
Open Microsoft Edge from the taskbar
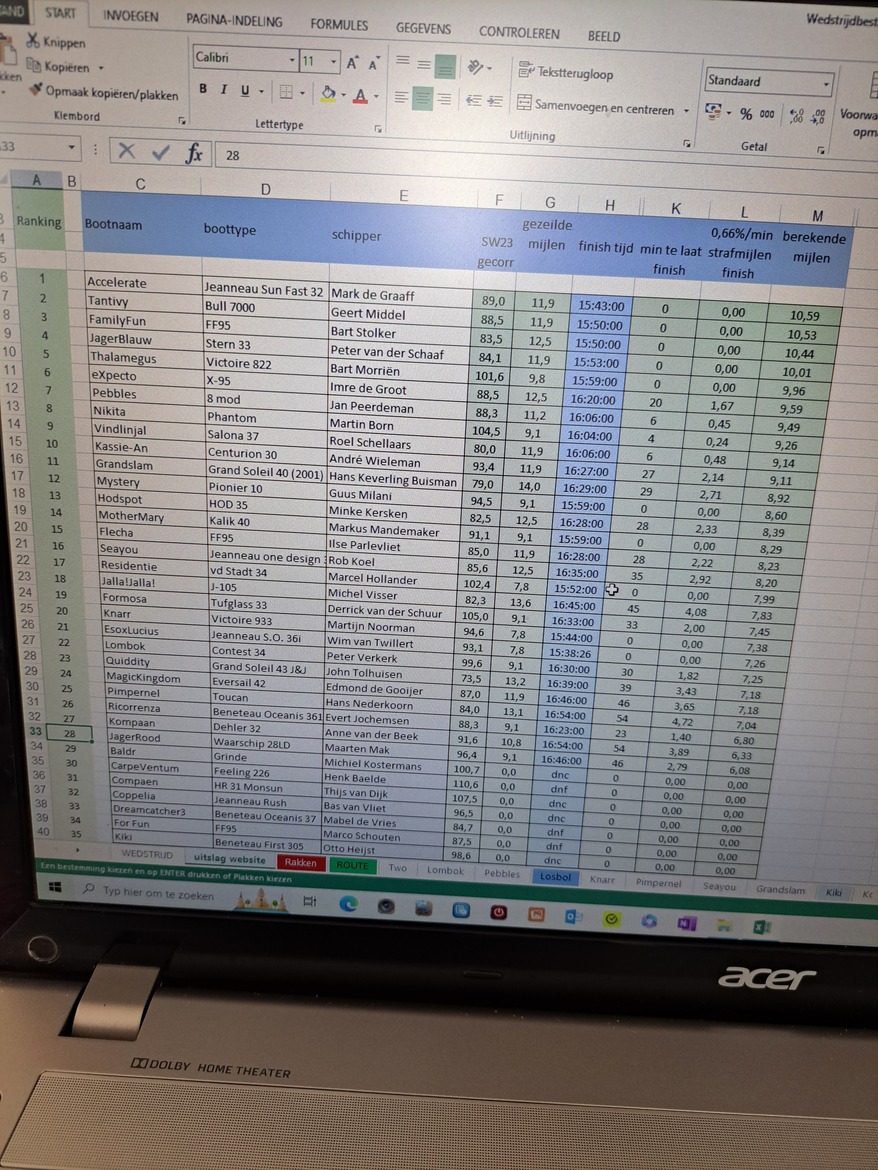coord(348,904)
